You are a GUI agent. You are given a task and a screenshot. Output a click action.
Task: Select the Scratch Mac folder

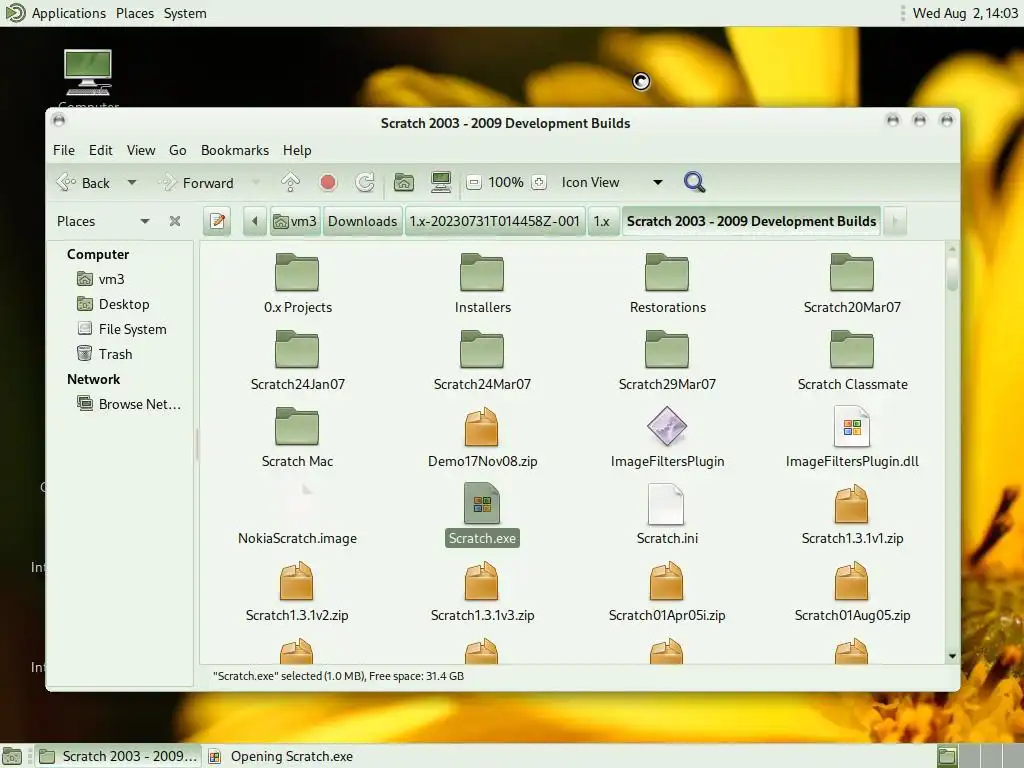[297, 438]
